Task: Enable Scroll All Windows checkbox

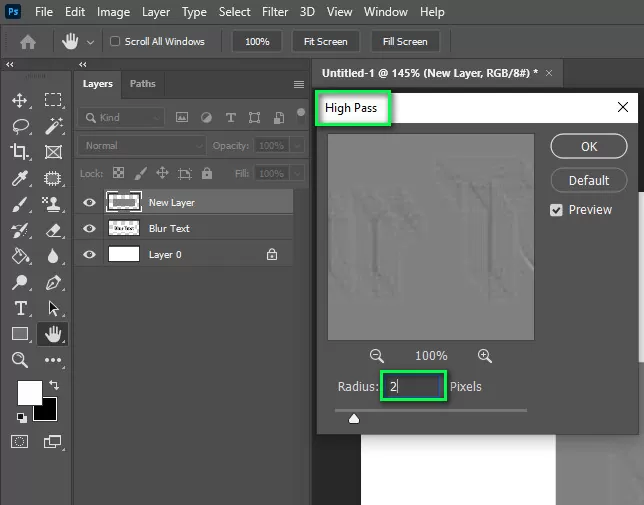Action: [x=115, y=41]
